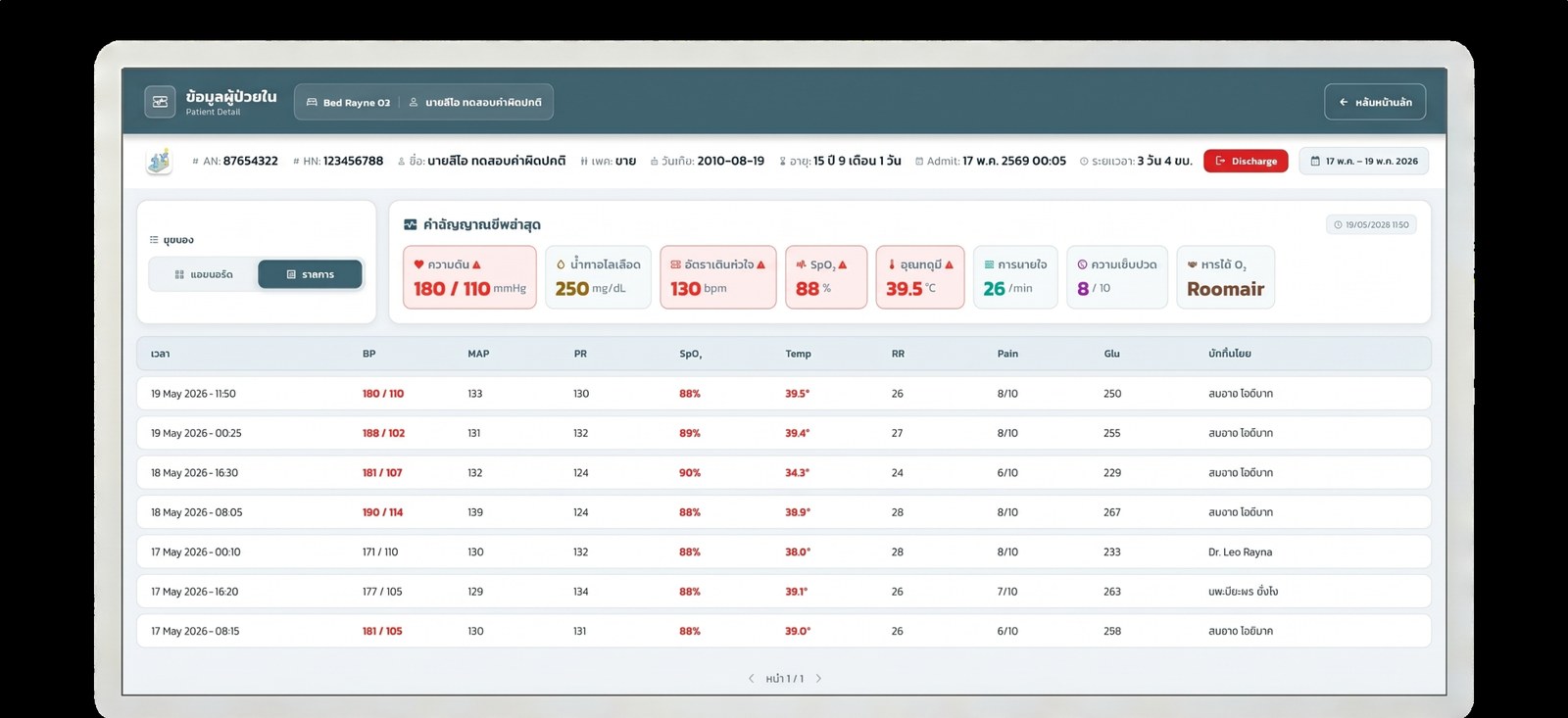Open the 17–19 May 2026 date range picker
The width and height of the screenshot is (1568, 718).
[1364, 161]
